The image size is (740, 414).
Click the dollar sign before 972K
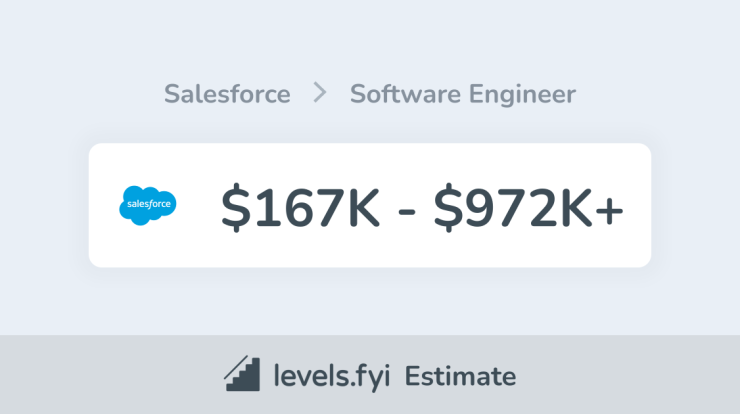448,207
